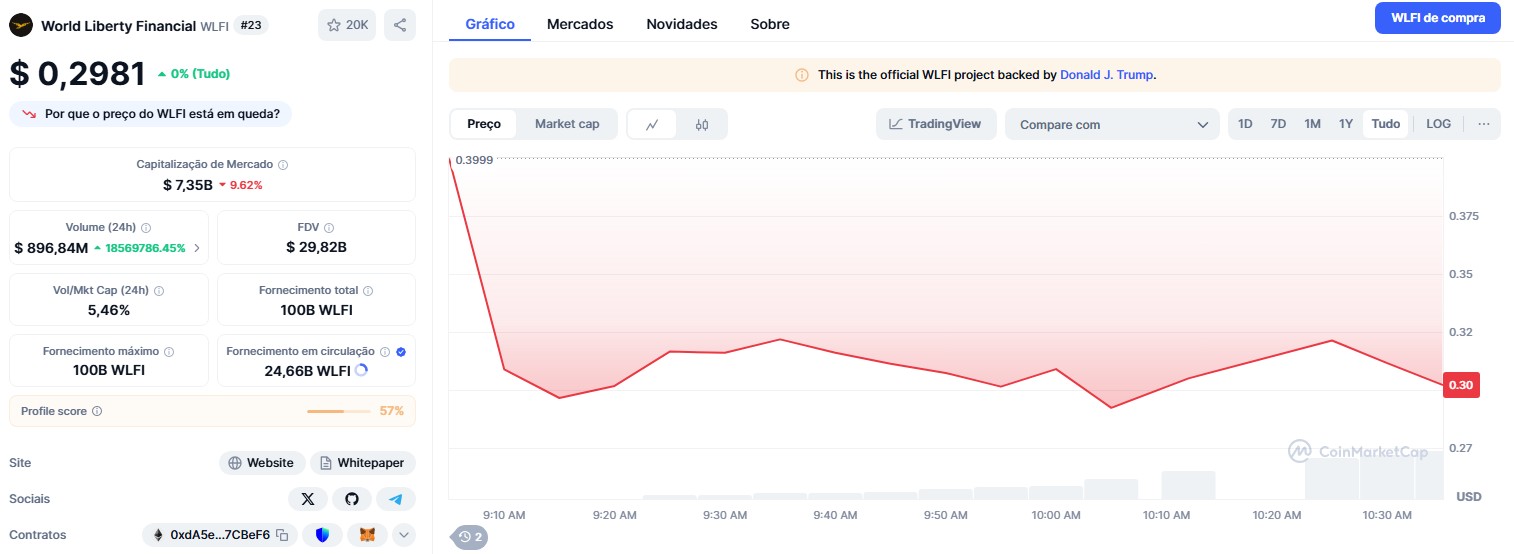Click the $ 7,35B market cap value
This screenshot has width=1514, height=554.
188,185
